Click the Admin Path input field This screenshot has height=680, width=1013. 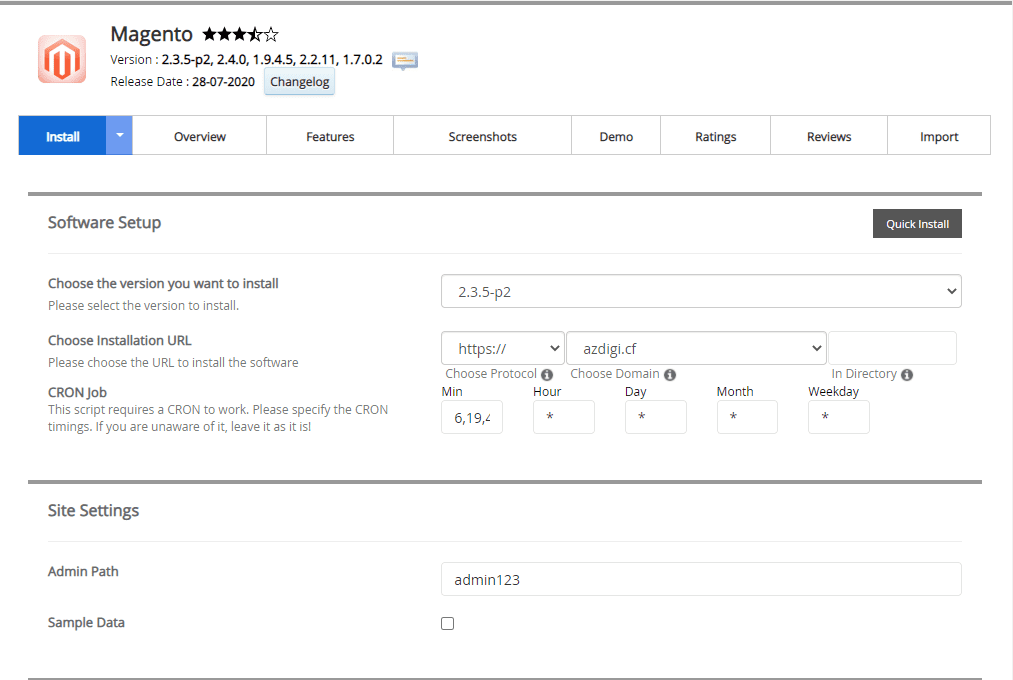[x=700, y=578]
